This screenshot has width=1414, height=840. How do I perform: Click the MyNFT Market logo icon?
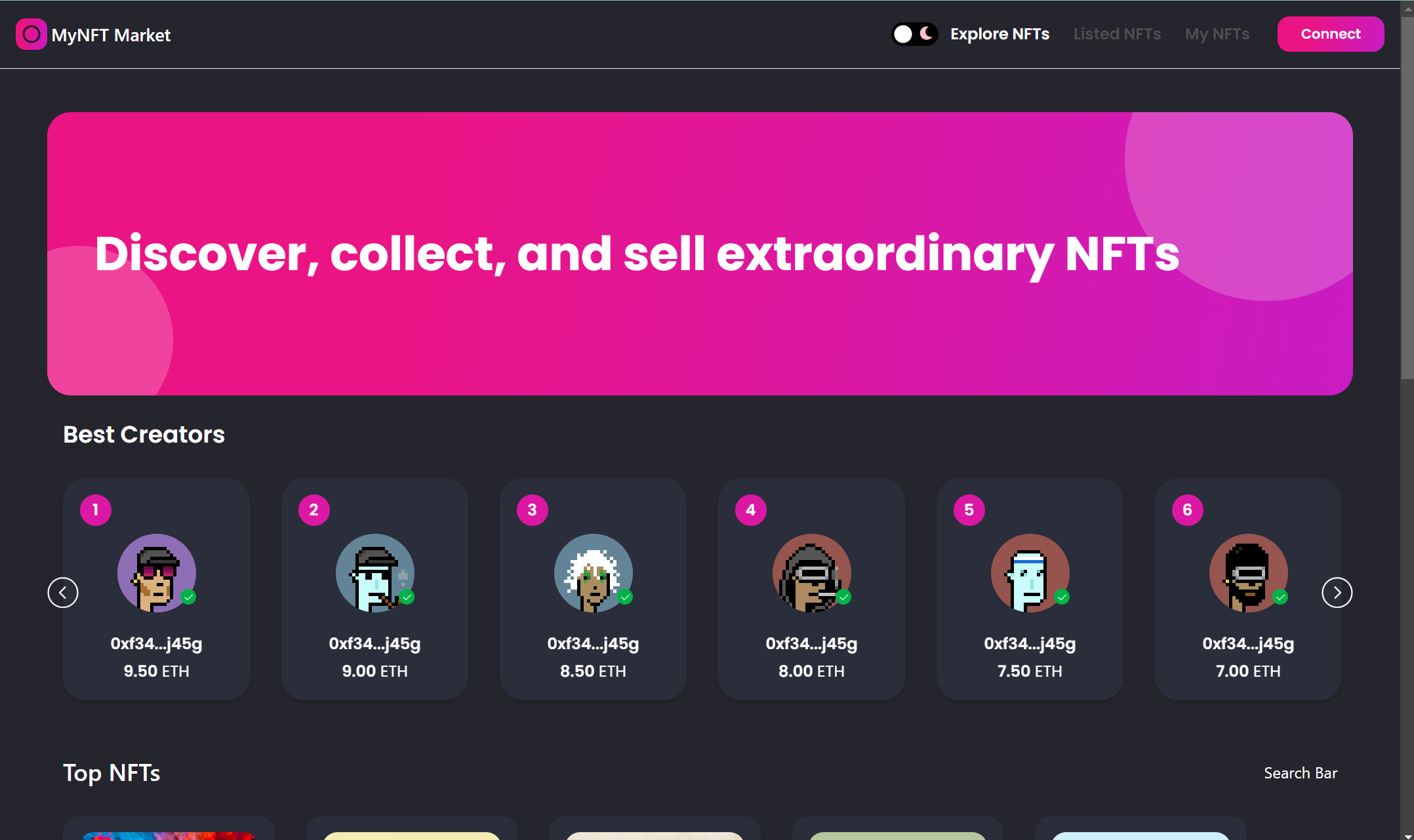[31, 34]
